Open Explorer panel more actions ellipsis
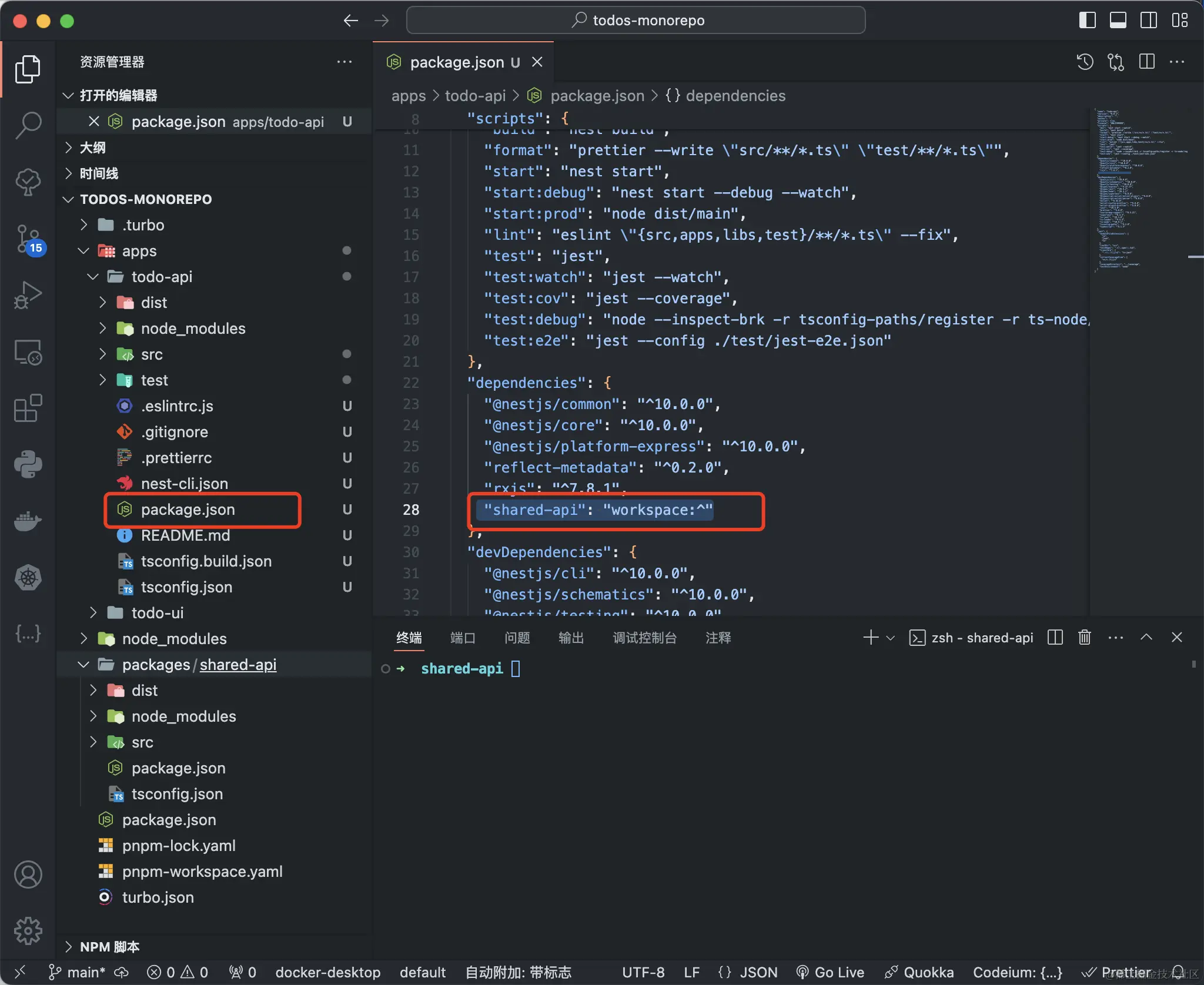The width and height of the screenshot is (1204, 985). click(x=345, y=62)
